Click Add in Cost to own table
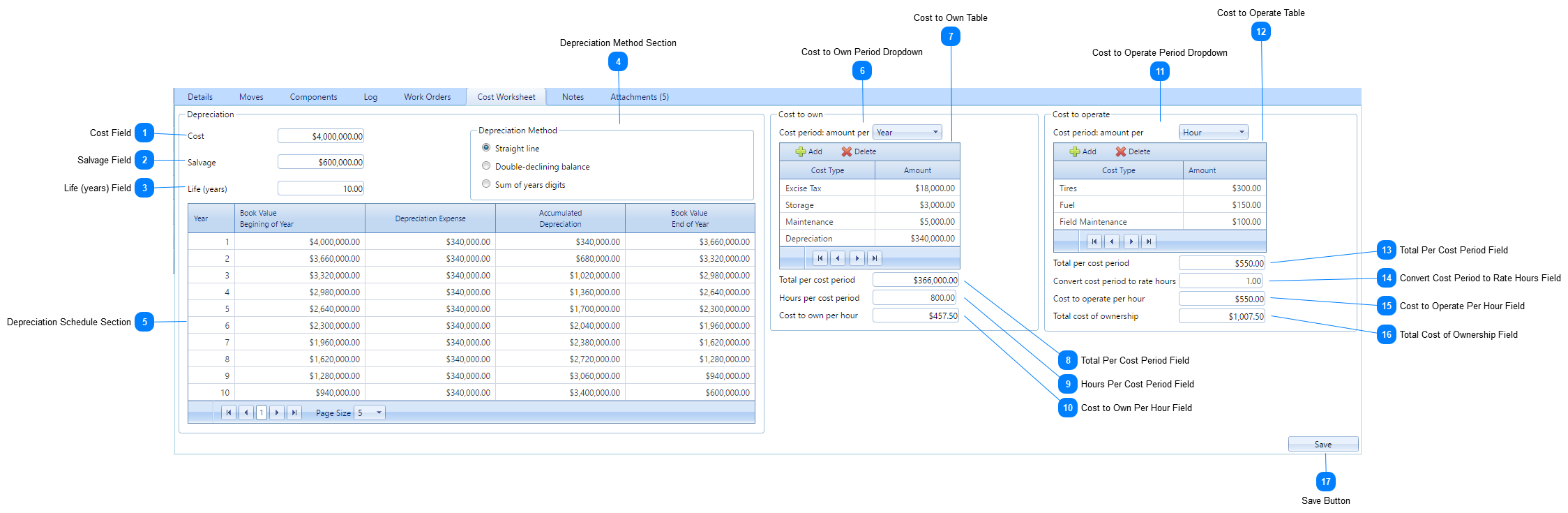This screenshot has width=1568, height=513. click(x=809, y=151)
